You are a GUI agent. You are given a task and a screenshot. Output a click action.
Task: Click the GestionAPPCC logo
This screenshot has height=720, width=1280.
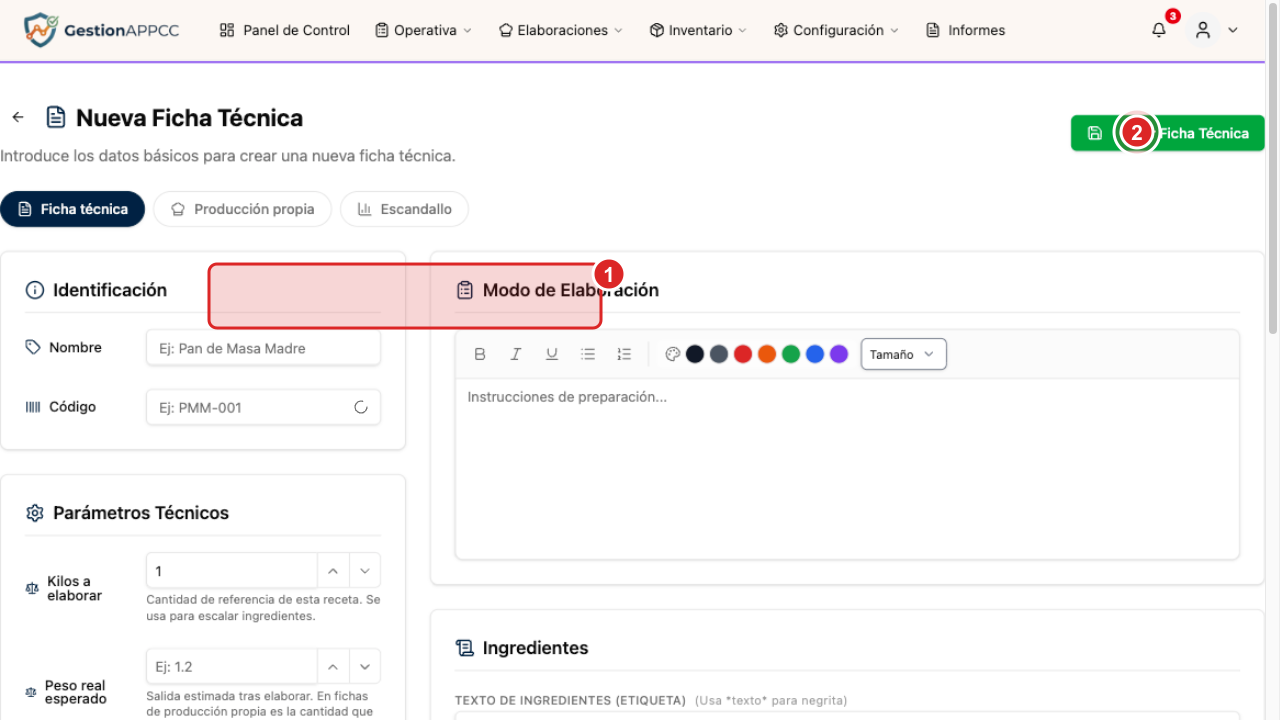101,30
